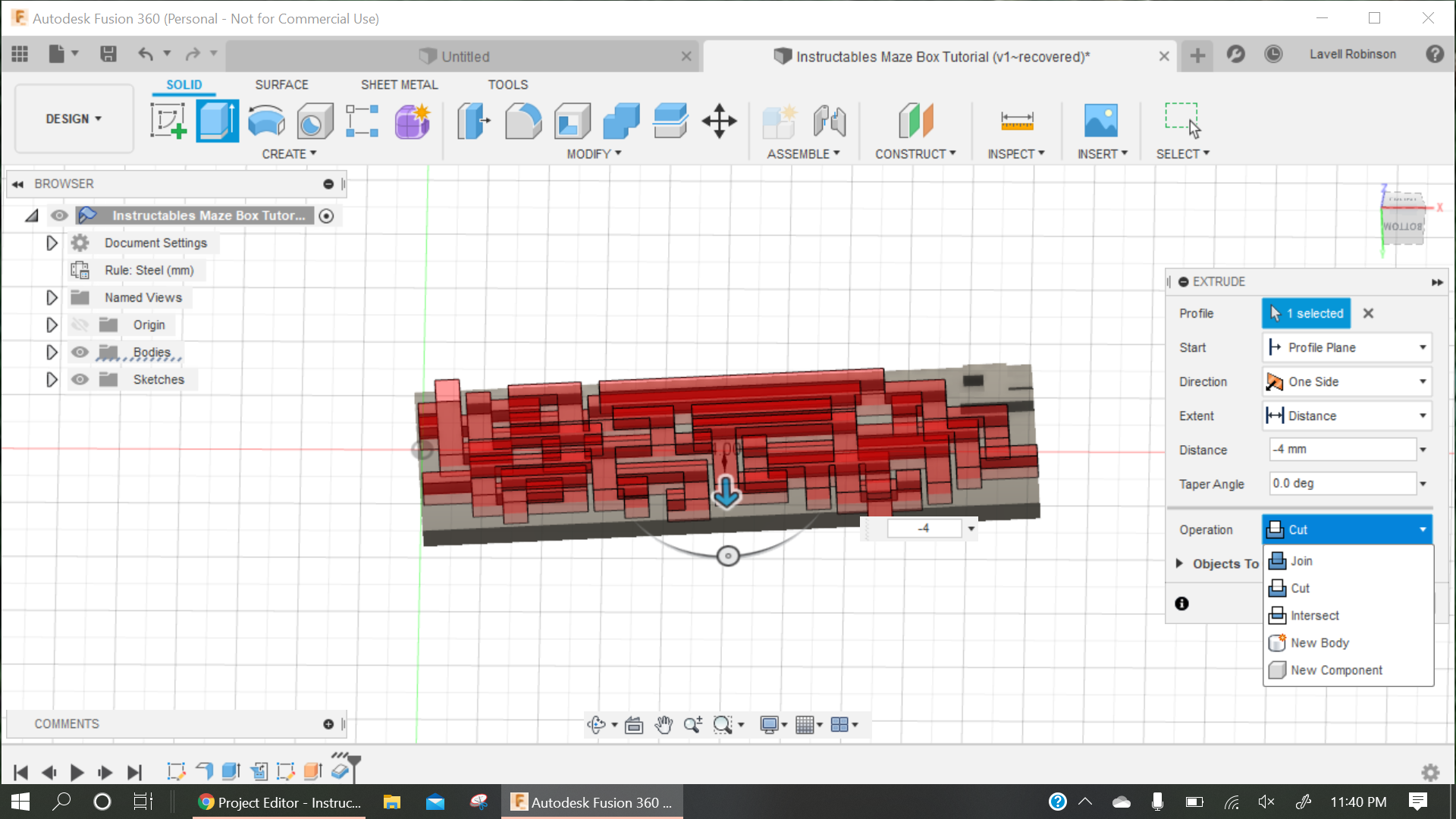Open timeline settings gear

pos(1430,773)
